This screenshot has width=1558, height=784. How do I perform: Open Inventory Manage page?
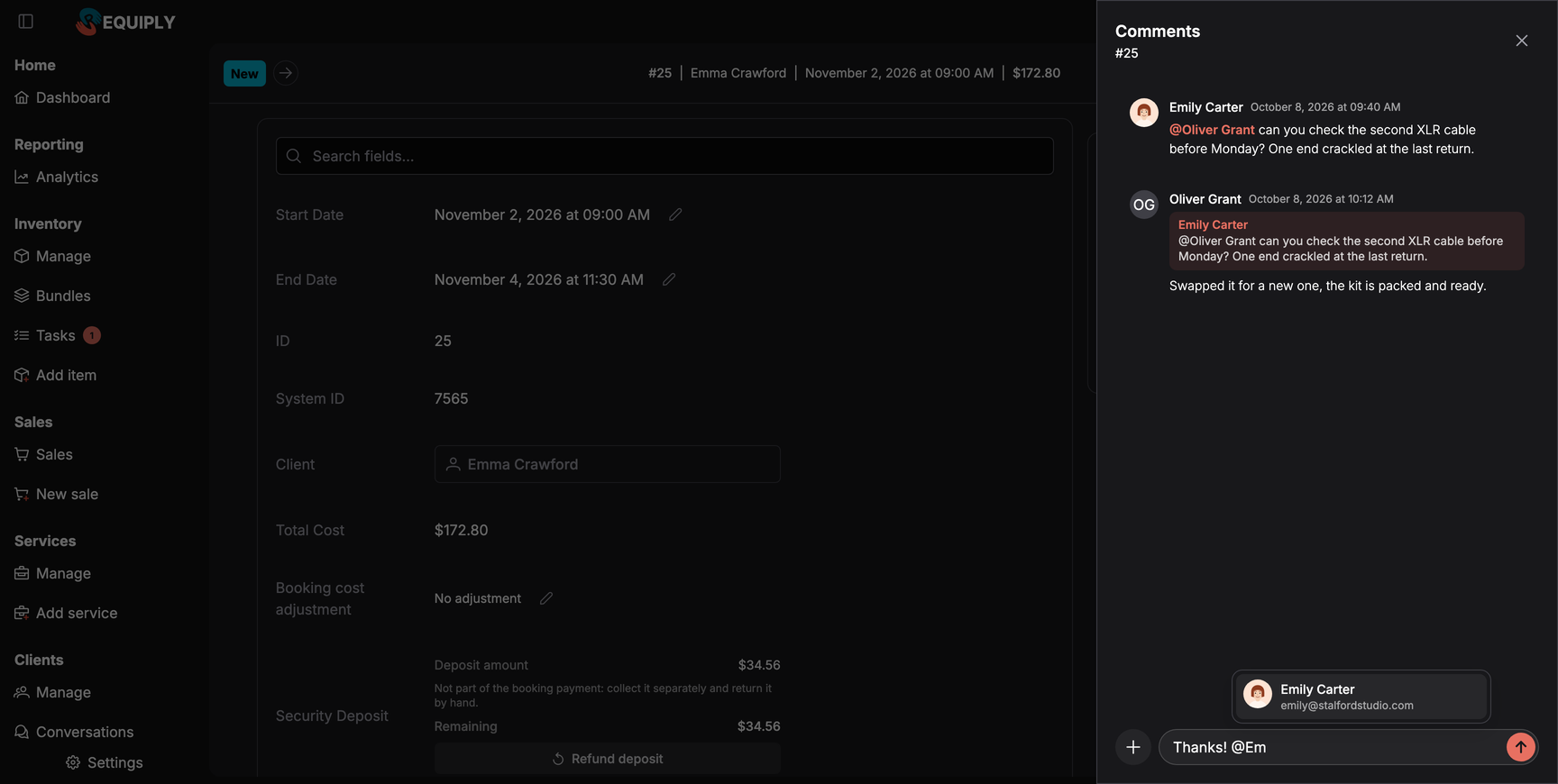click(52, 256)
